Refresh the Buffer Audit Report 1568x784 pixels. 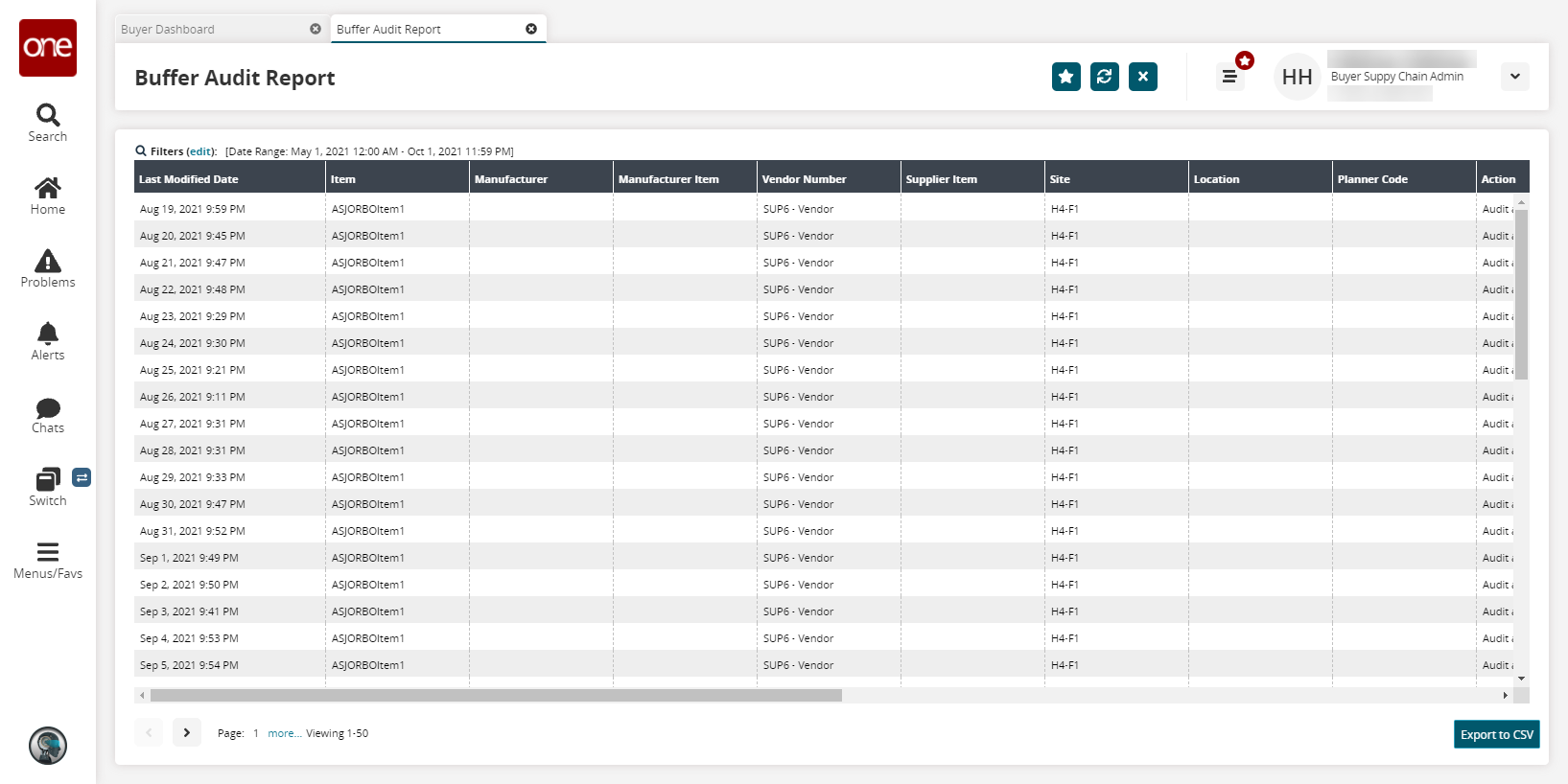point(1104,77)
